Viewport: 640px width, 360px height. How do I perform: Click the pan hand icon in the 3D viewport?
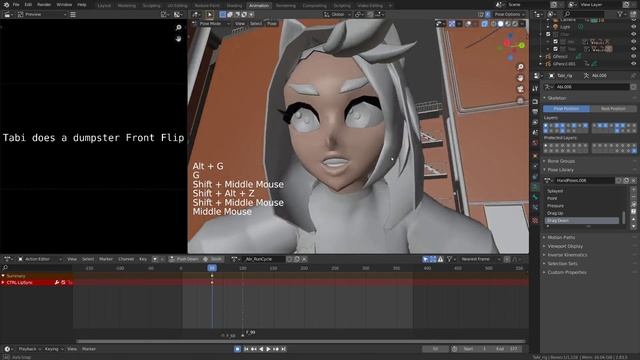point(520,78)
